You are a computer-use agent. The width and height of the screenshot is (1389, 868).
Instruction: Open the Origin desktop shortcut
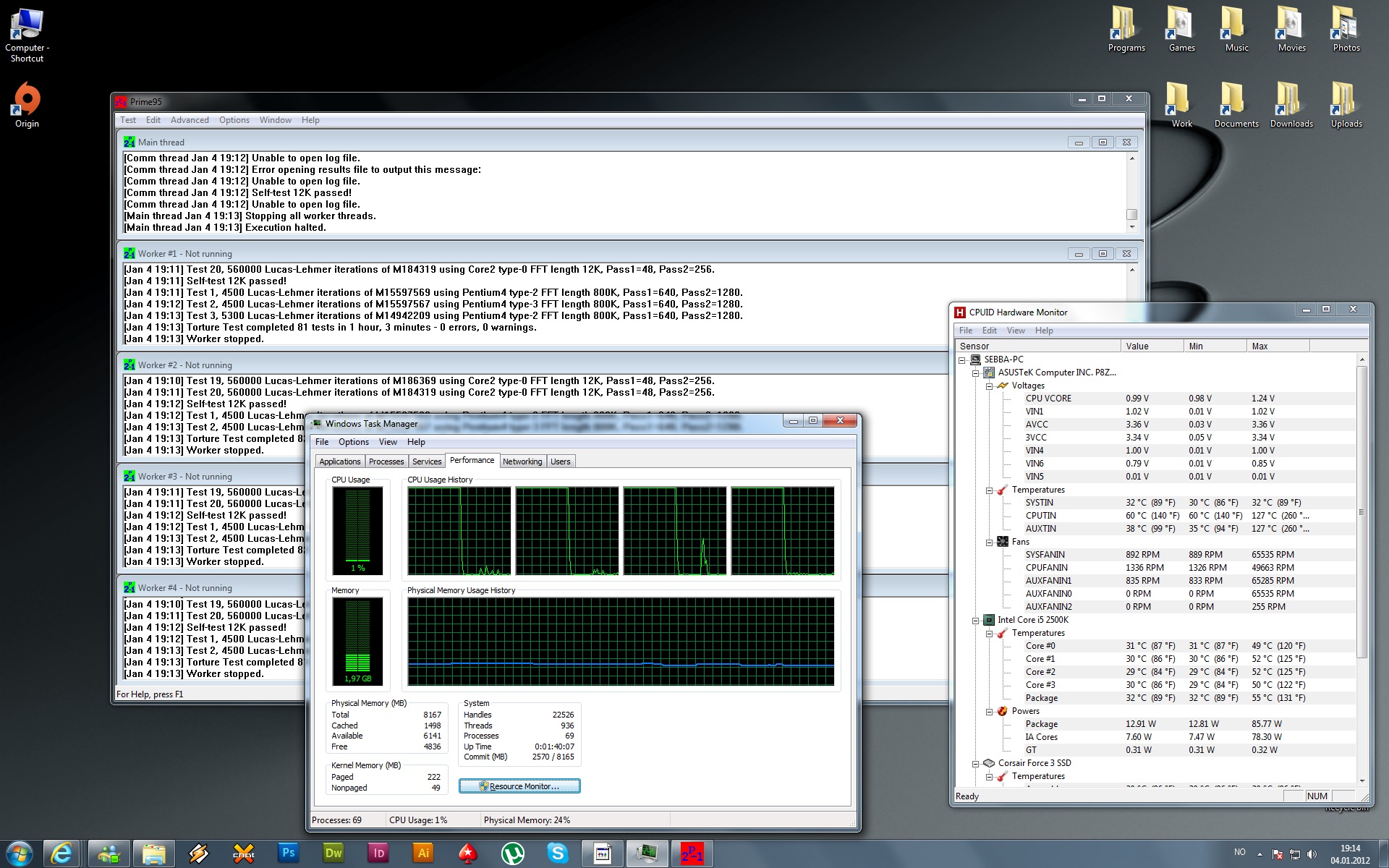click(x=27, y=106)
